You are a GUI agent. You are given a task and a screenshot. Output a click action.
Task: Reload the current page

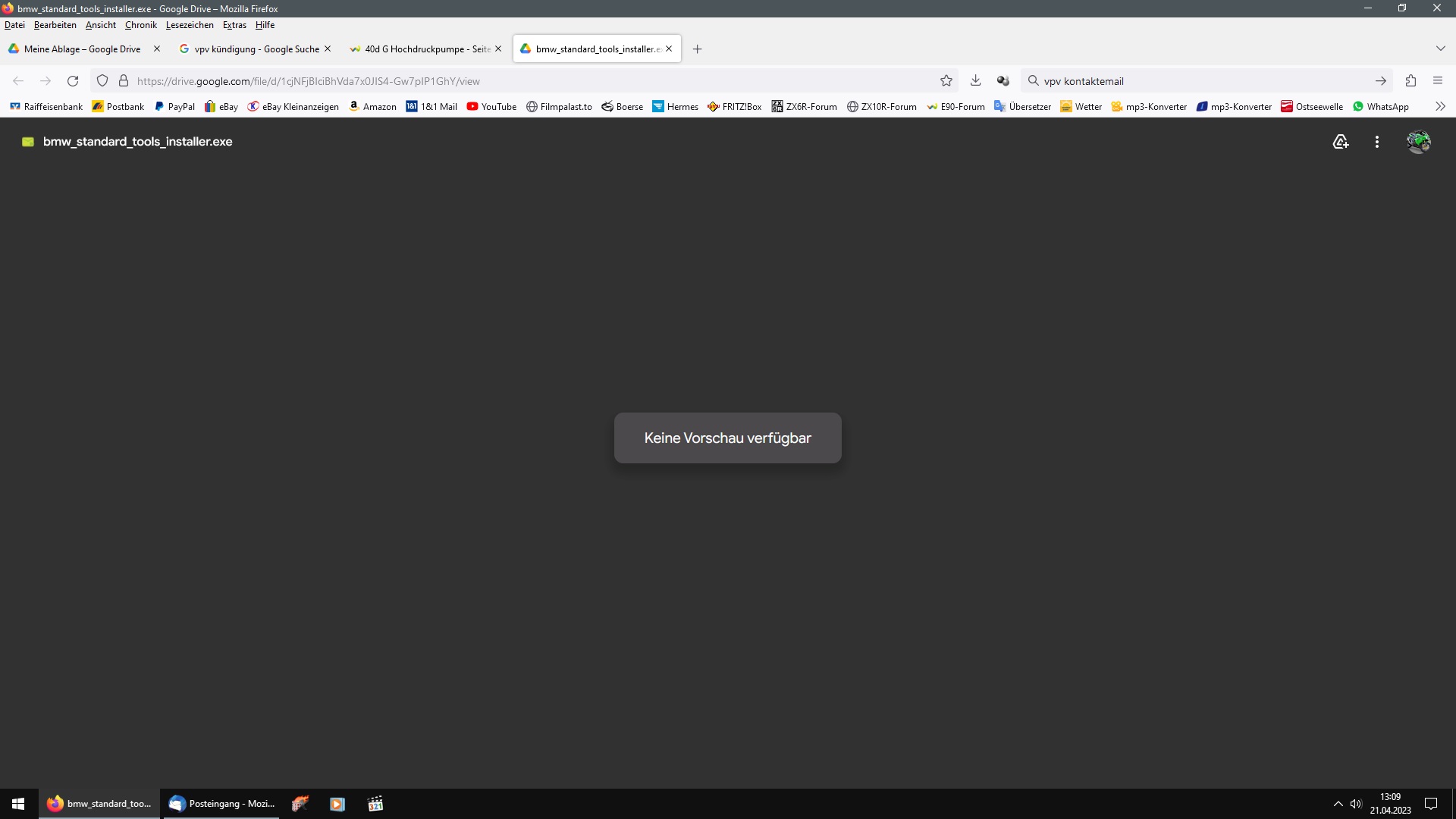(73, 81)
